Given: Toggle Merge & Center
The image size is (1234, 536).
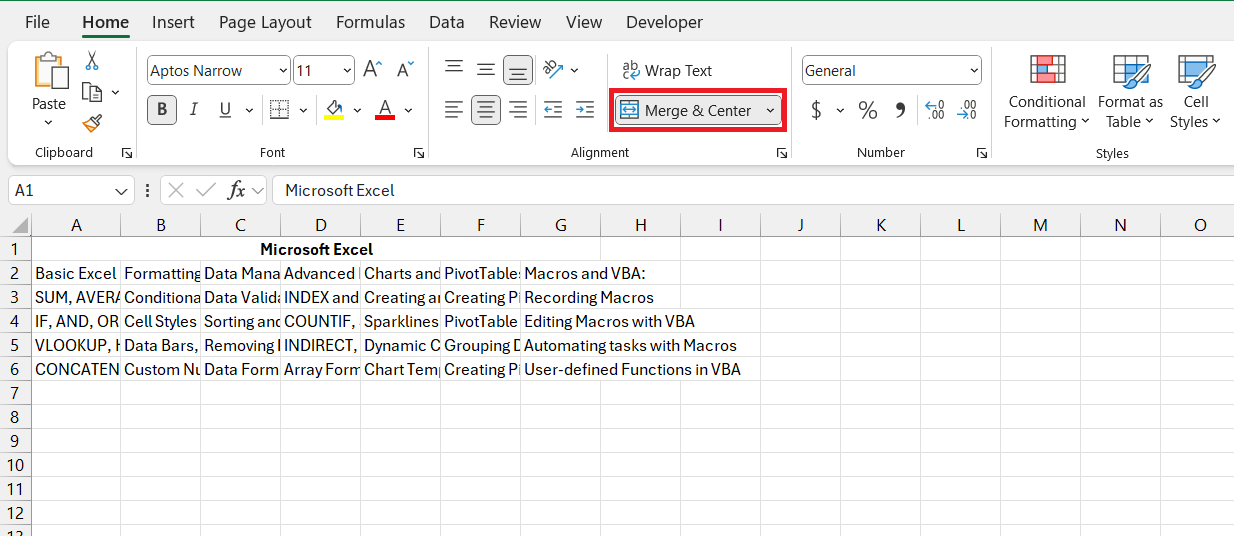Looking at the screenshot, I should [686, 110].
